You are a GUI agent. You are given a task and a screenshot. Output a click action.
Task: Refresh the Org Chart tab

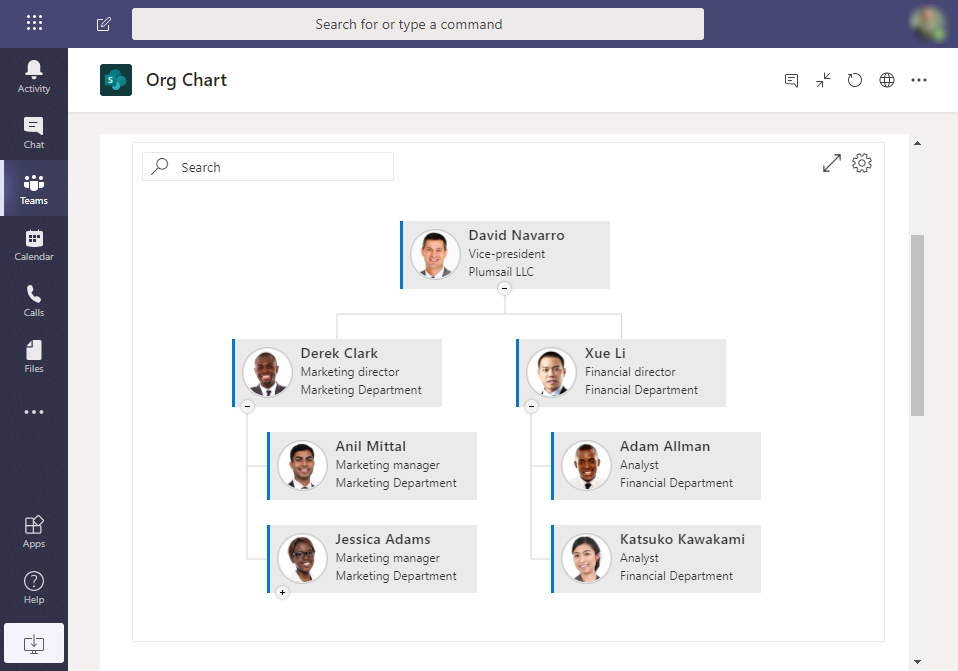point(855,80)
